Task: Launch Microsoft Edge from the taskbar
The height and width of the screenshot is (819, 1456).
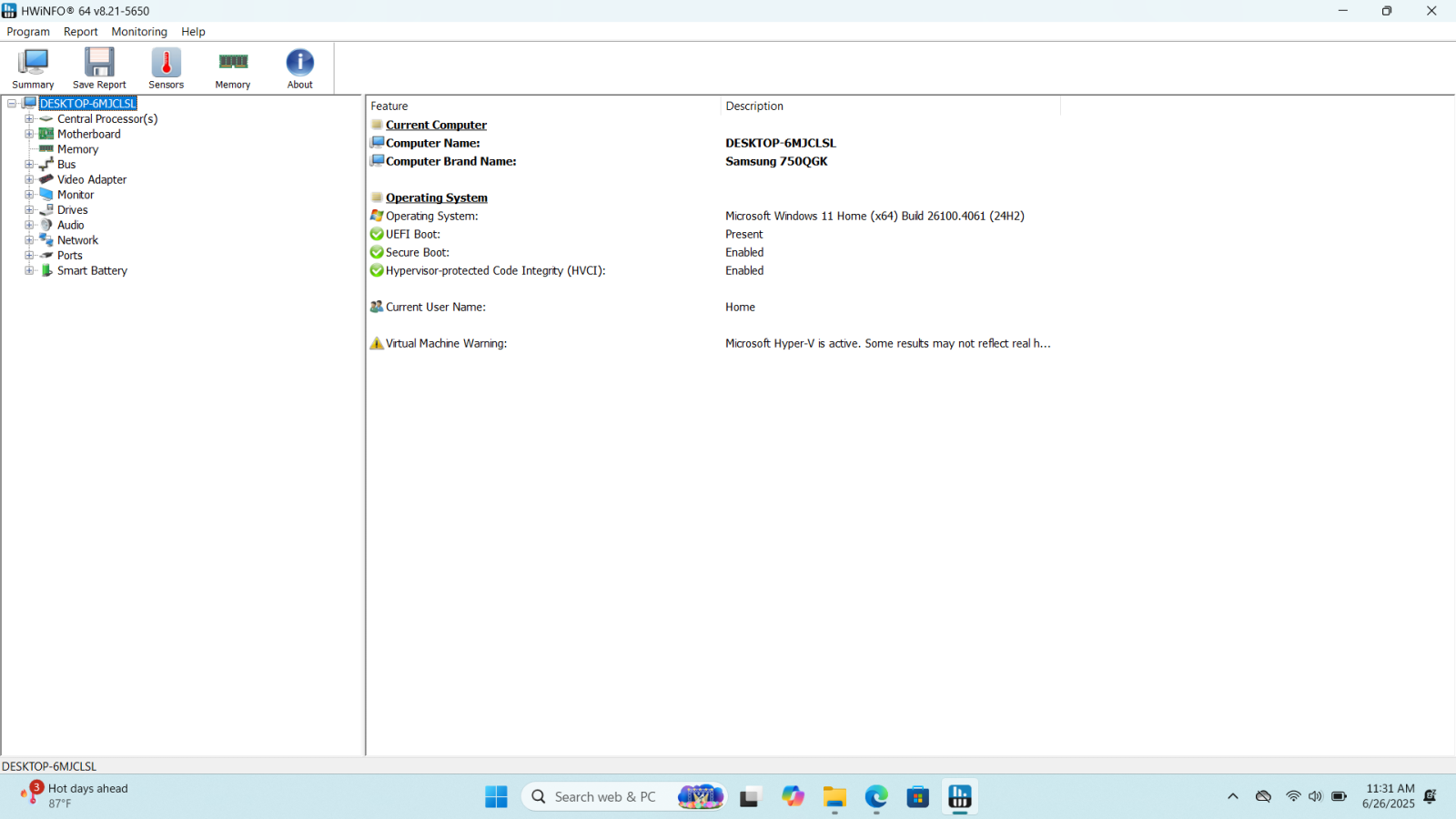Action: click(x=876, y=797)
